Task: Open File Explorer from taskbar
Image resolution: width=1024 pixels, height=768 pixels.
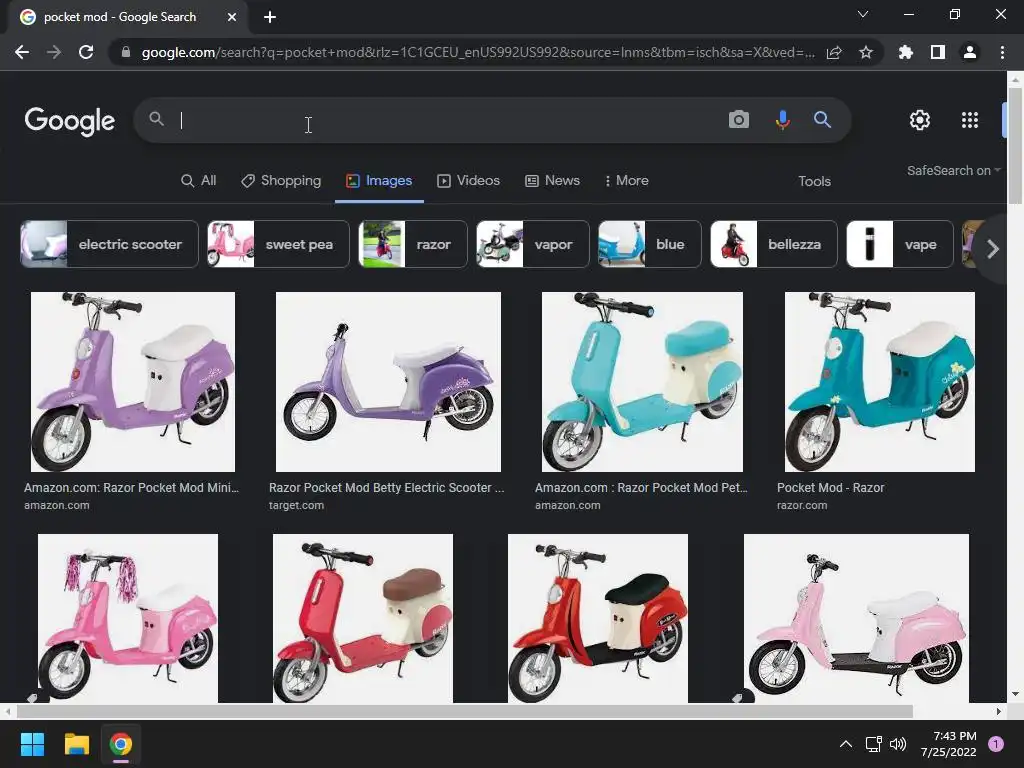Action: [x=76, y=744]
